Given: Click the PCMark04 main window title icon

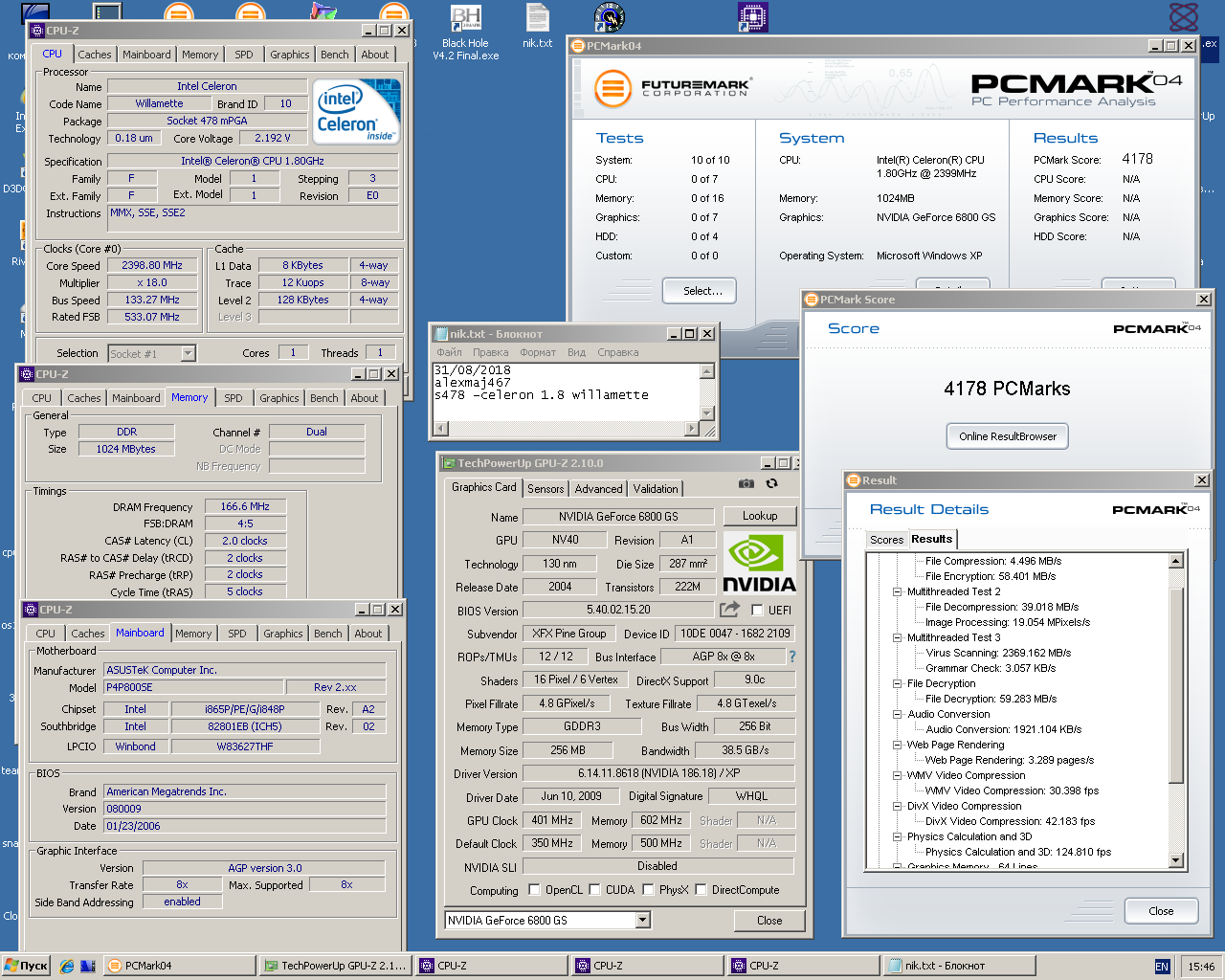Looking at the screenshot, I should pyautogui.click(x=577, y=46).
